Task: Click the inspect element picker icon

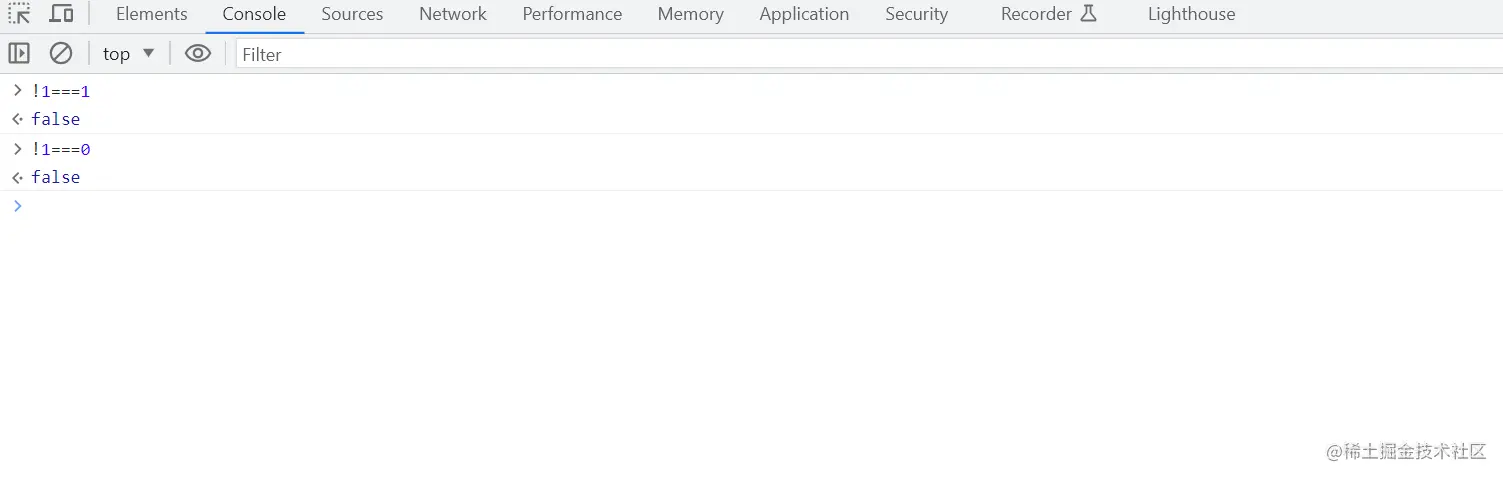Action: [19, 14]
